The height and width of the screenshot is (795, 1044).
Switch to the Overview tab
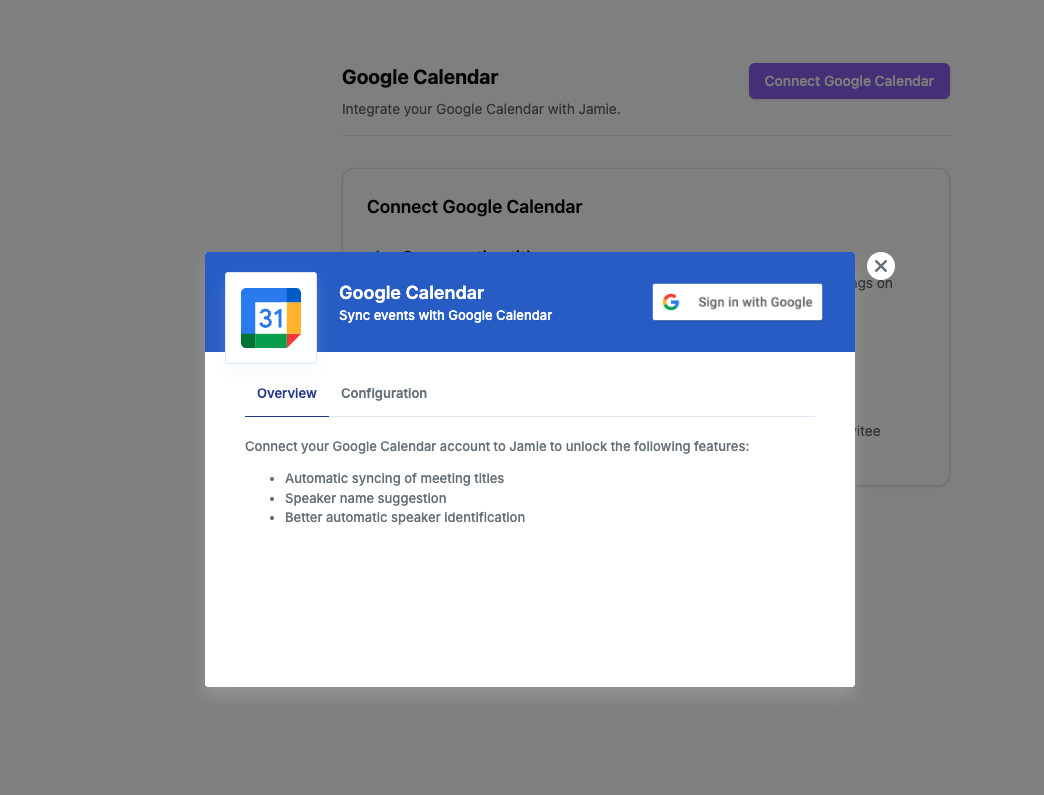pyautogui.click(x=286, y=394)
